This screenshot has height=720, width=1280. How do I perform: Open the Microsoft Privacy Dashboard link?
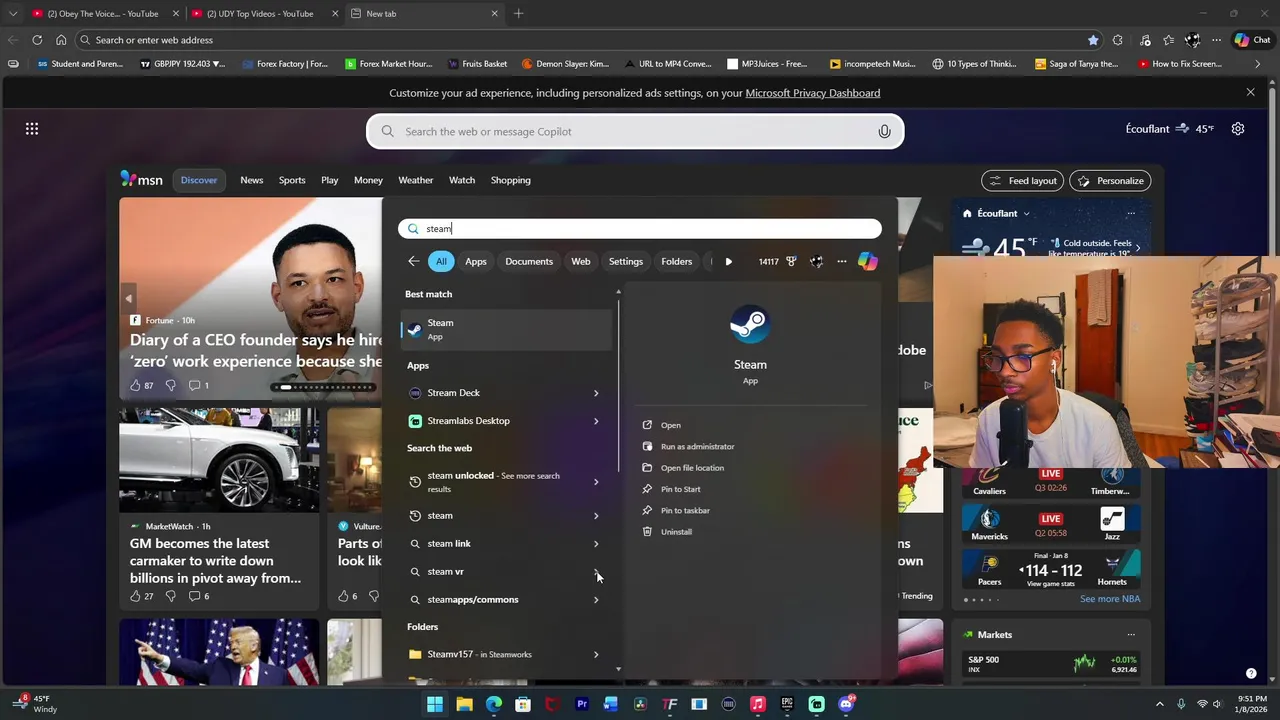(813, 93)
